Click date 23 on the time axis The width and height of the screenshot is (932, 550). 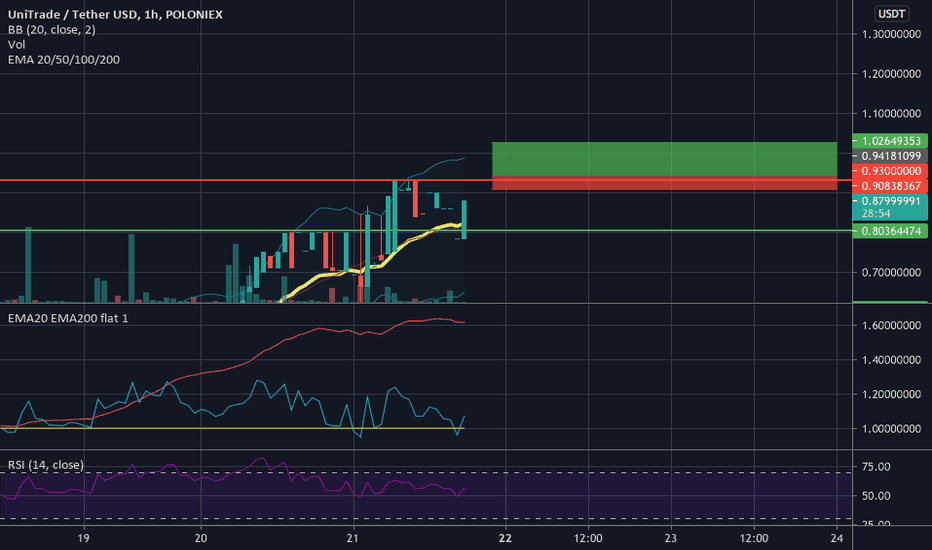pos(670,538)
